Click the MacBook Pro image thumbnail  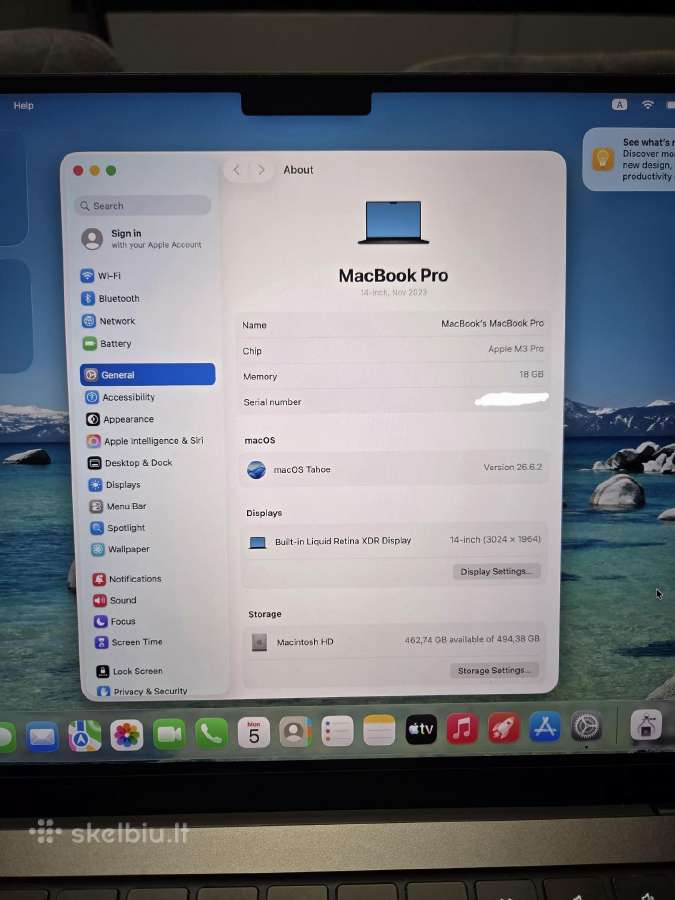(x=393, y=222)
